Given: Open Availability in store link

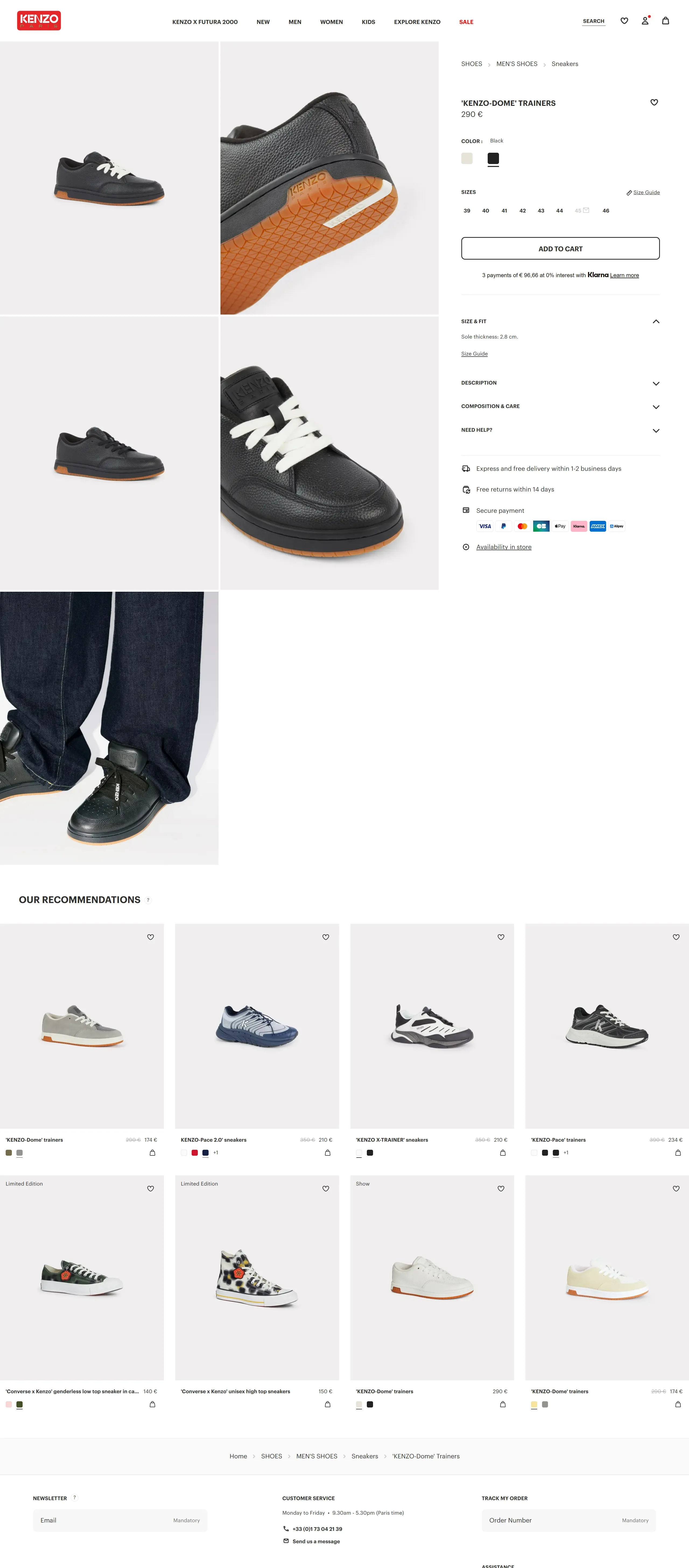Looking at the screenshot, I should coord(504,547).
